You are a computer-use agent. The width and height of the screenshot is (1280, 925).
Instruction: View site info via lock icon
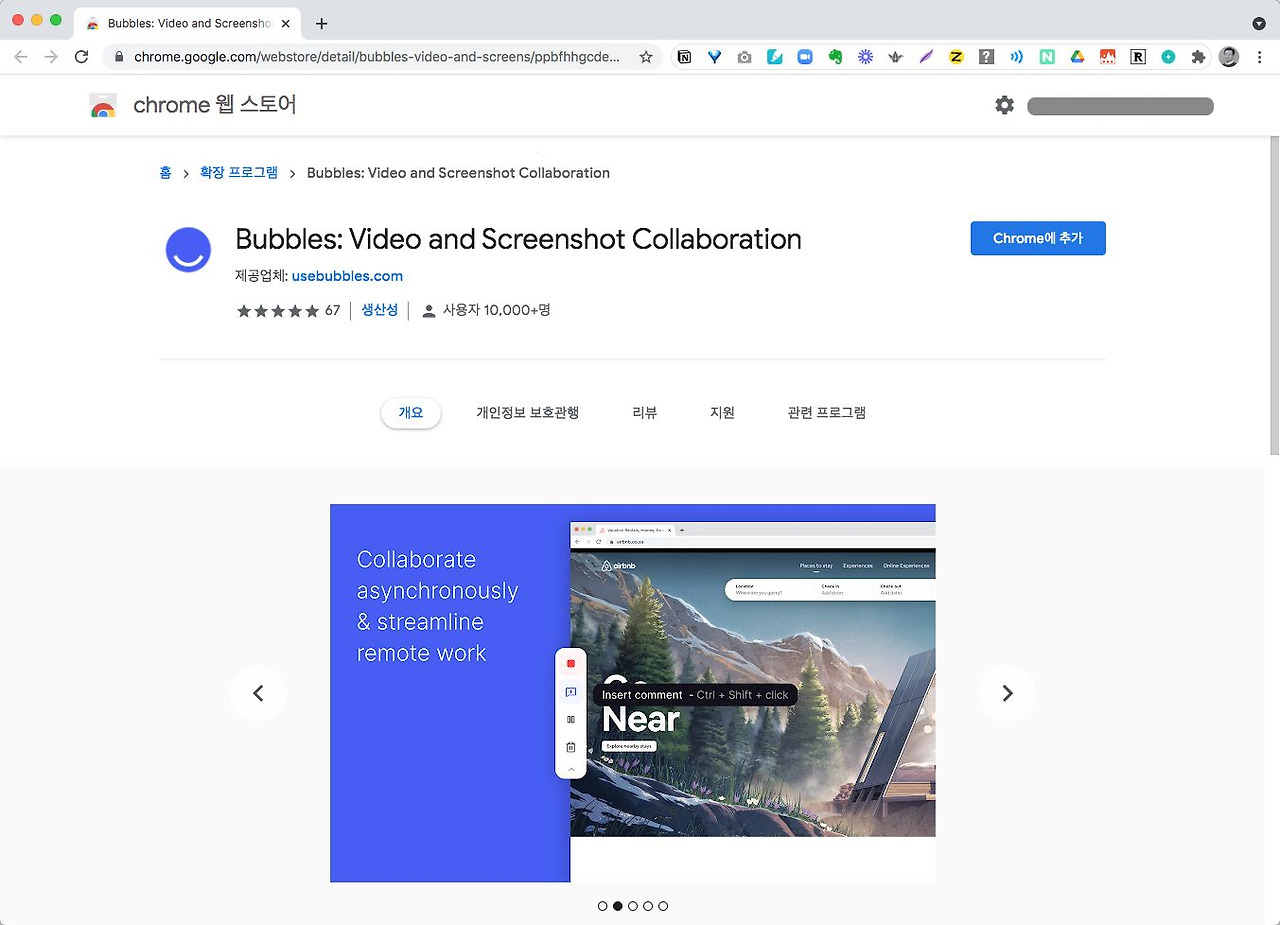click(120, 57)
